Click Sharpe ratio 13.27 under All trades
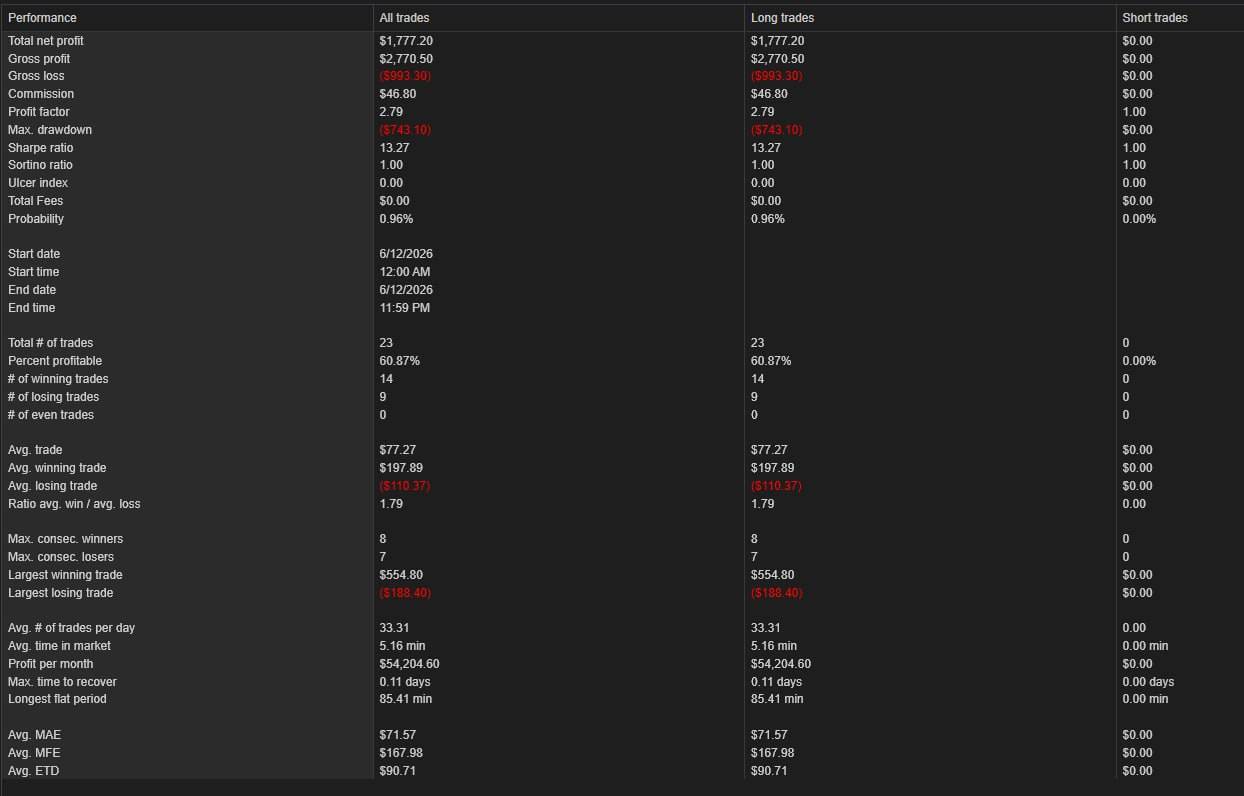This screenshot has height=796, width=1244. (394, 148)
